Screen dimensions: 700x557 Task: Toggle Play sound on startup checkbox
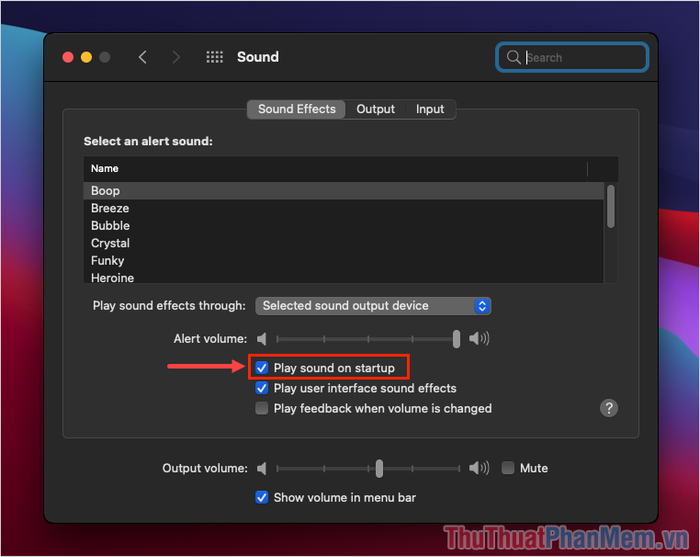[x=262, y=368]
